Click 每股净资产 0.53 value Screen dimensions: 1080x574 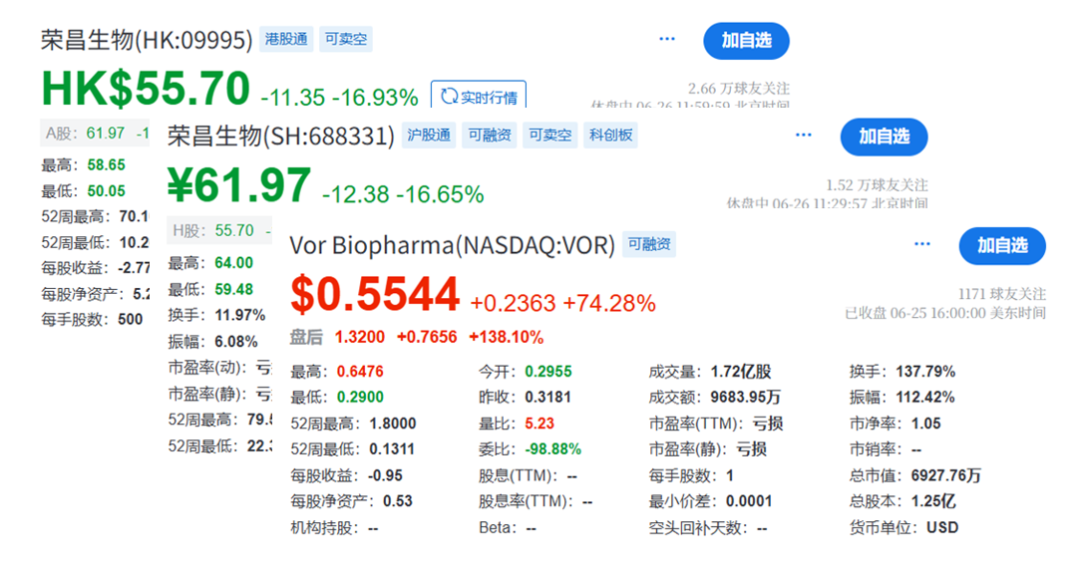pos(397,501)
